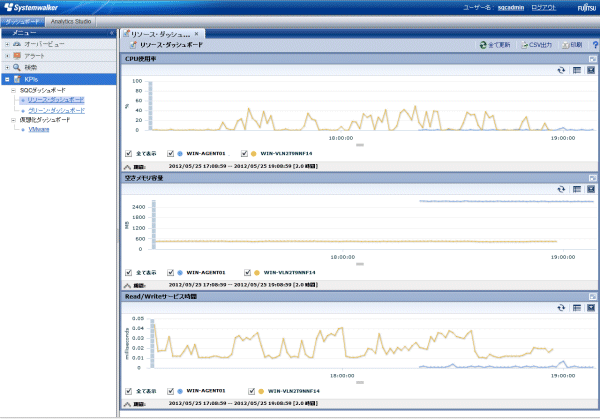This screenshot has width=600, height=419.
Task: Maximize the free memory panel
Action: [592, 178]
